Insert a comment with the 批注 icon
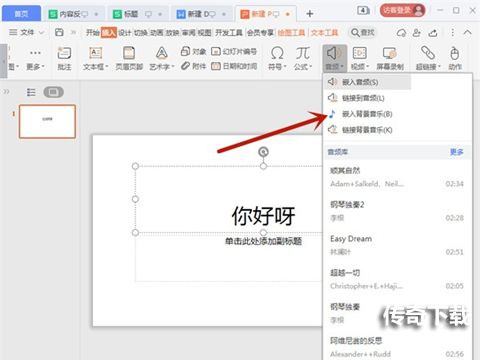Image resolution: width=480 pixels, height=360 pixels. pos(64,53)
